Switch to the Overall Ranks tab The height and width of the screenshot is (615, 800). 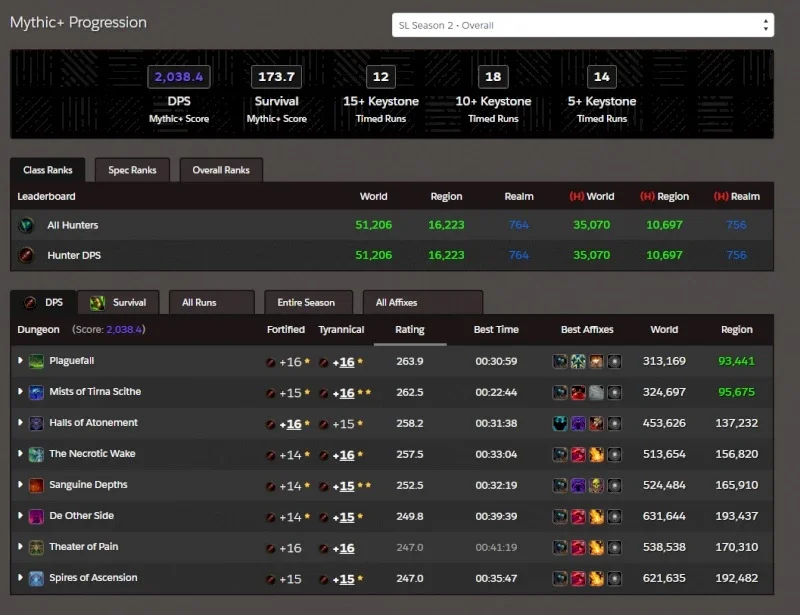tap(221, 170)
